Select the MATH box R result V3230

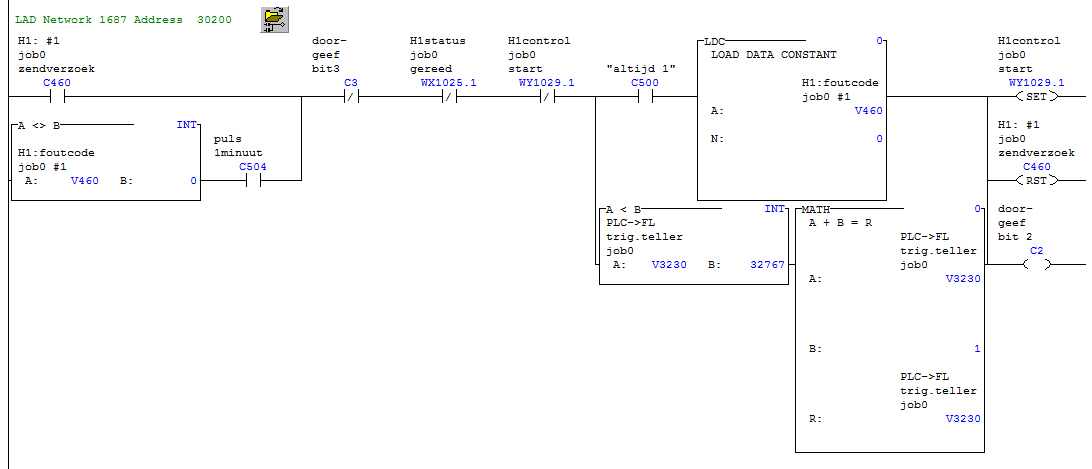(962, 419)
